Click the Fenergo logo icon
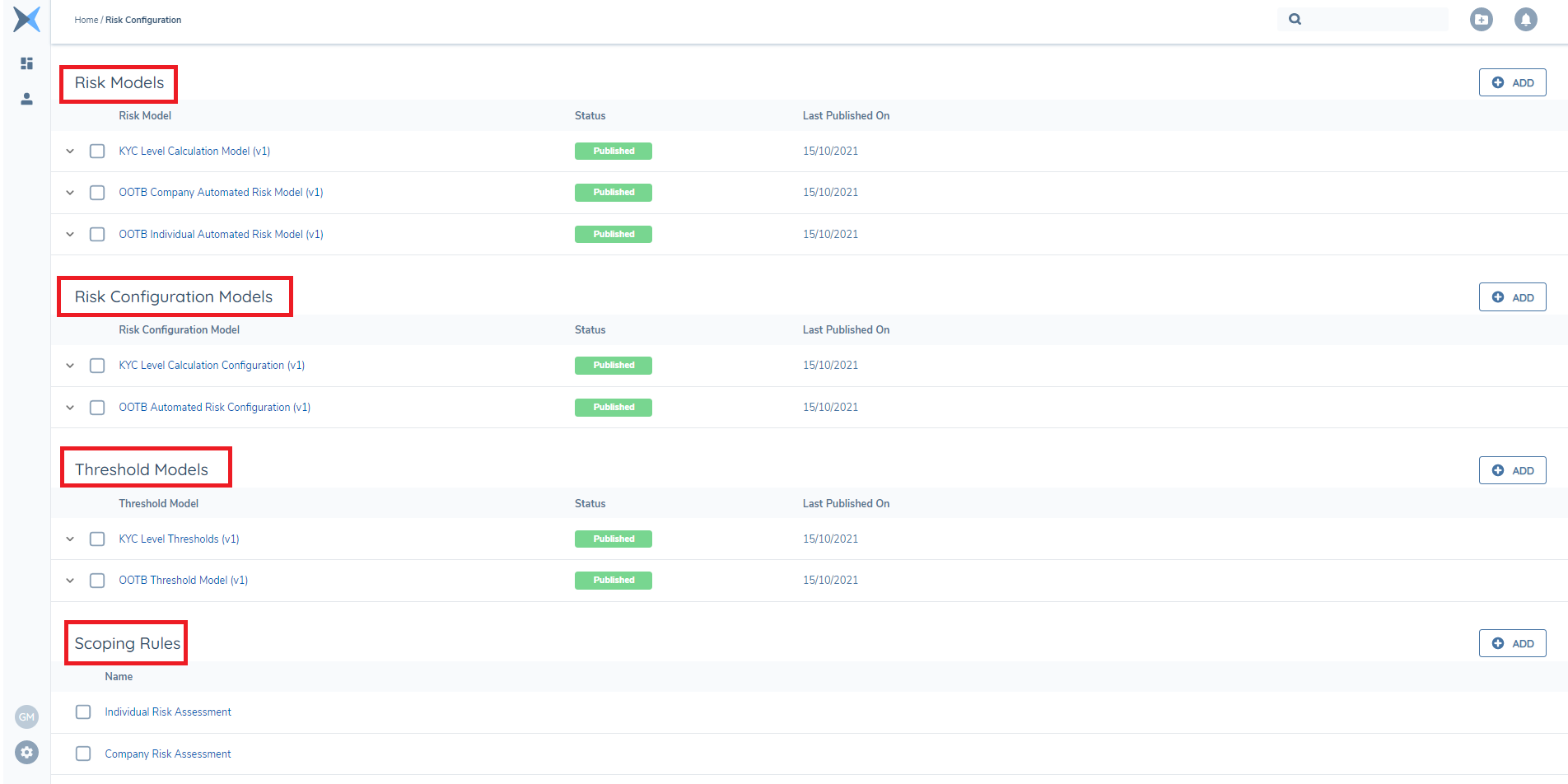 26,19
